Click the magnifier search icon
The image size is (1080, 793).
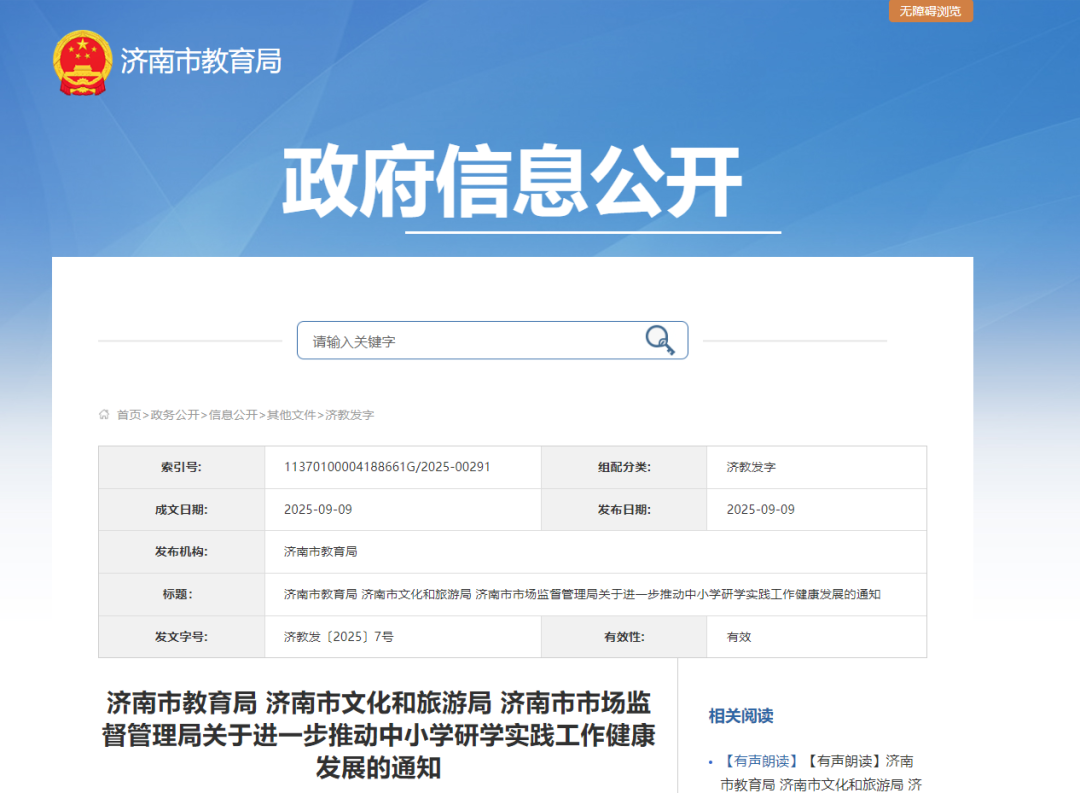click(x=659, y=340)
